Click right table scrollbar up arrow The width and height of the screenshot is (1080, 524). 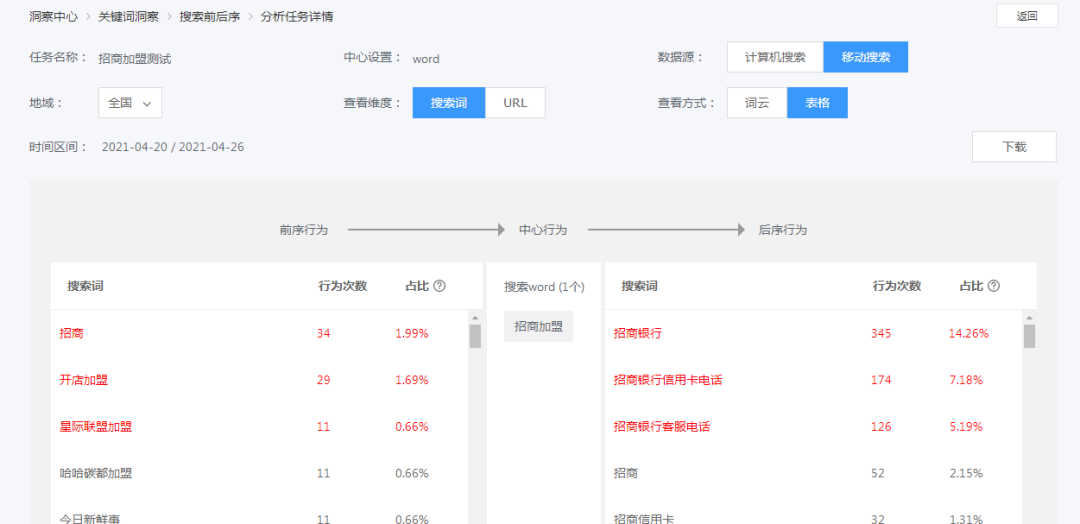click(1029, 318)
